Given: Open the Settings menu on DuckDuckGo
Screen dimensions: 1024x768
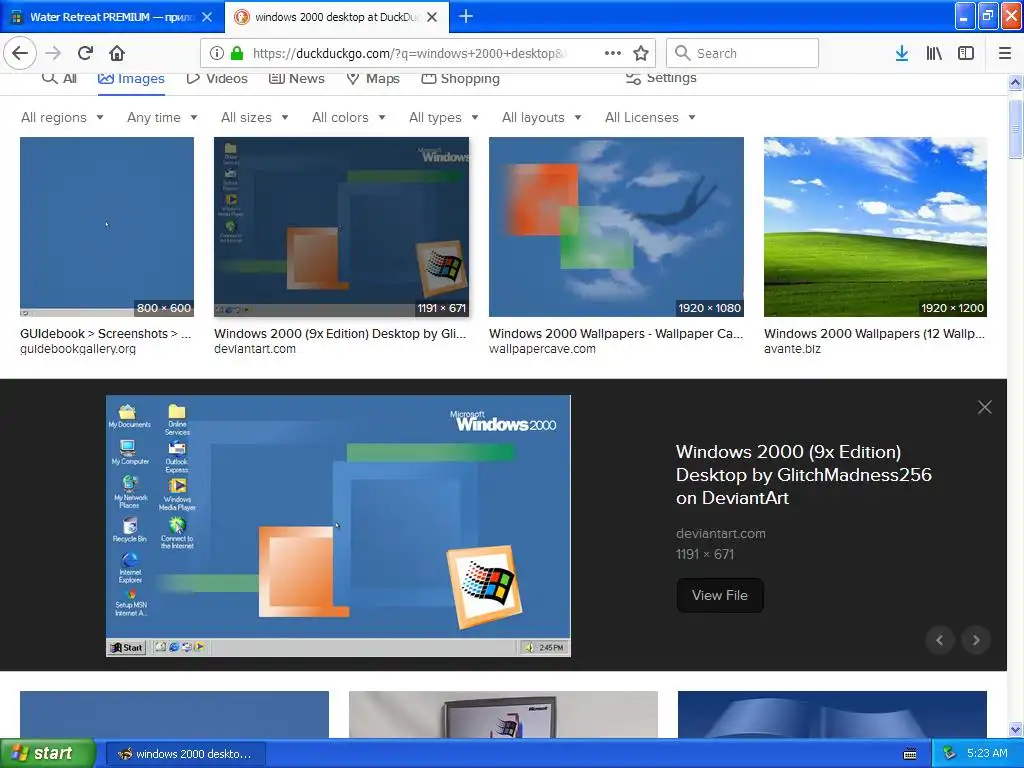Looking at the screenshot, I should pos(661,78).
